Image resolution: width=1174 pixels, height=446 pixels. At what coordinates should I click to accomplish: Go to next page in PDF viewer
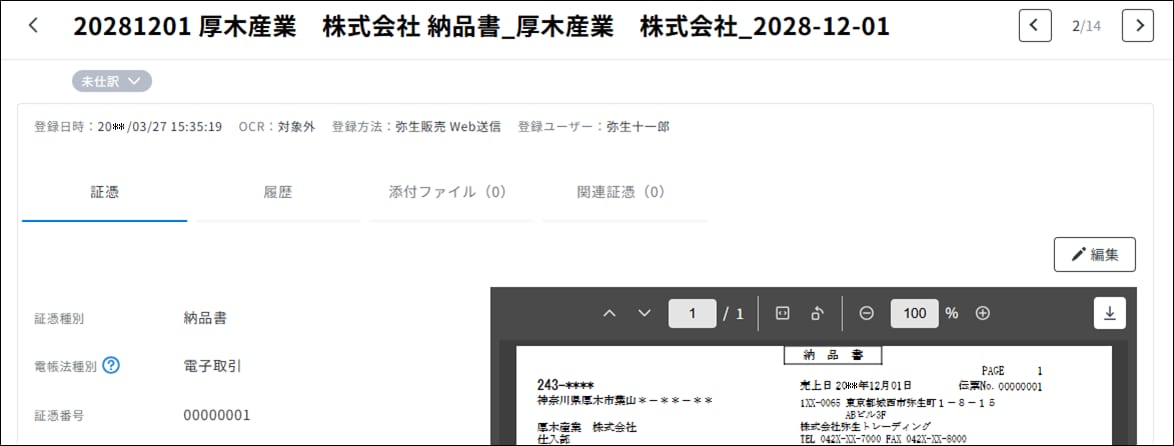[x=644, y=313]
